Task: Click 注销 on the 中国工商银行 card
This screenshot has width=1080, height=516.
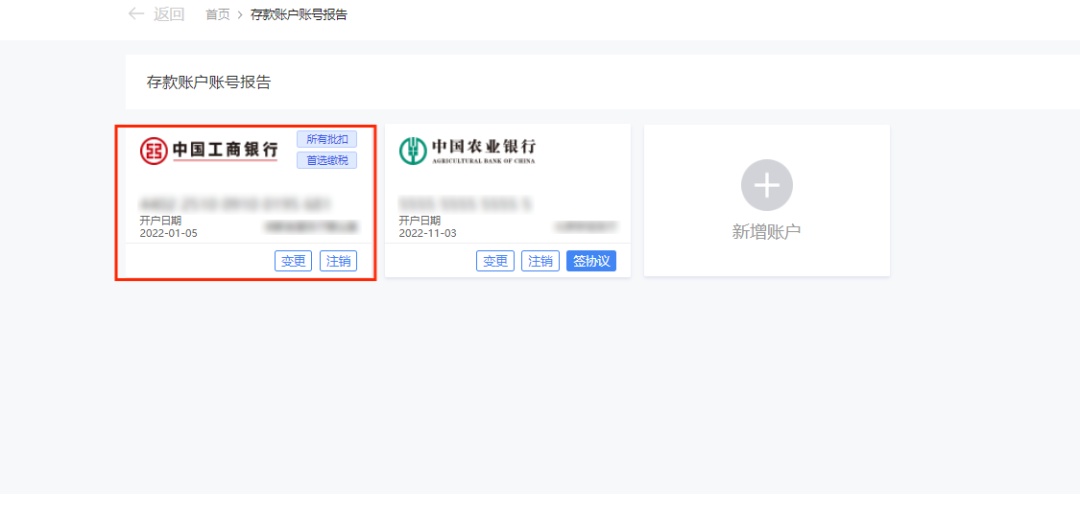Action: pyautogui.click(x=338, y=261)
